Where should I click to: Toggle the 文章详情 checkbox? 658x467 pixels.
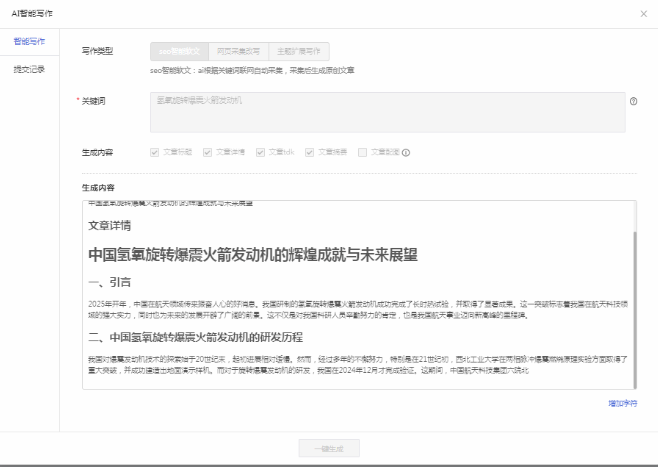tap(207, 153)
